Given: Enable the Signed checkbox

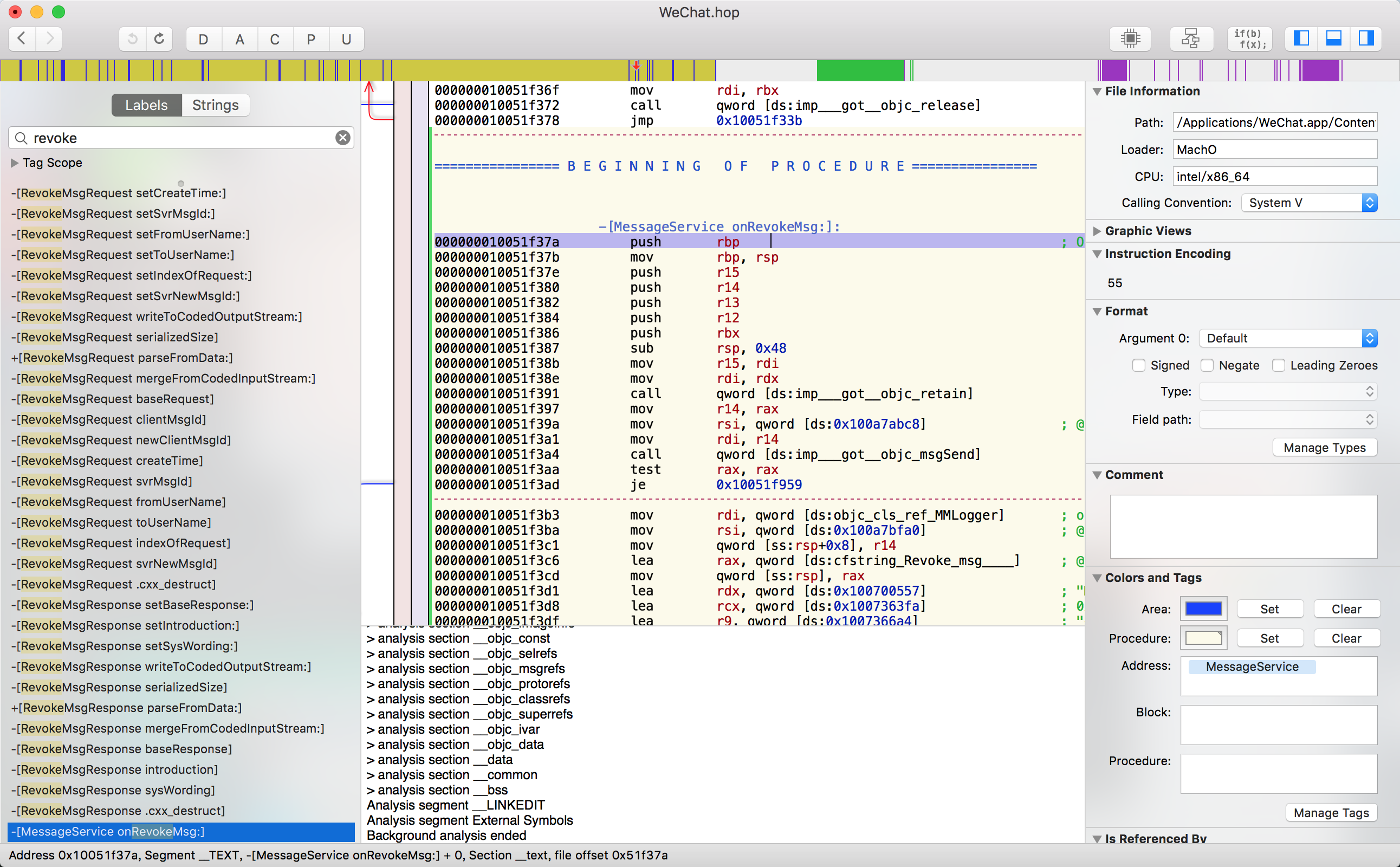Looking at the screenshot, I should click(1138, 365).
